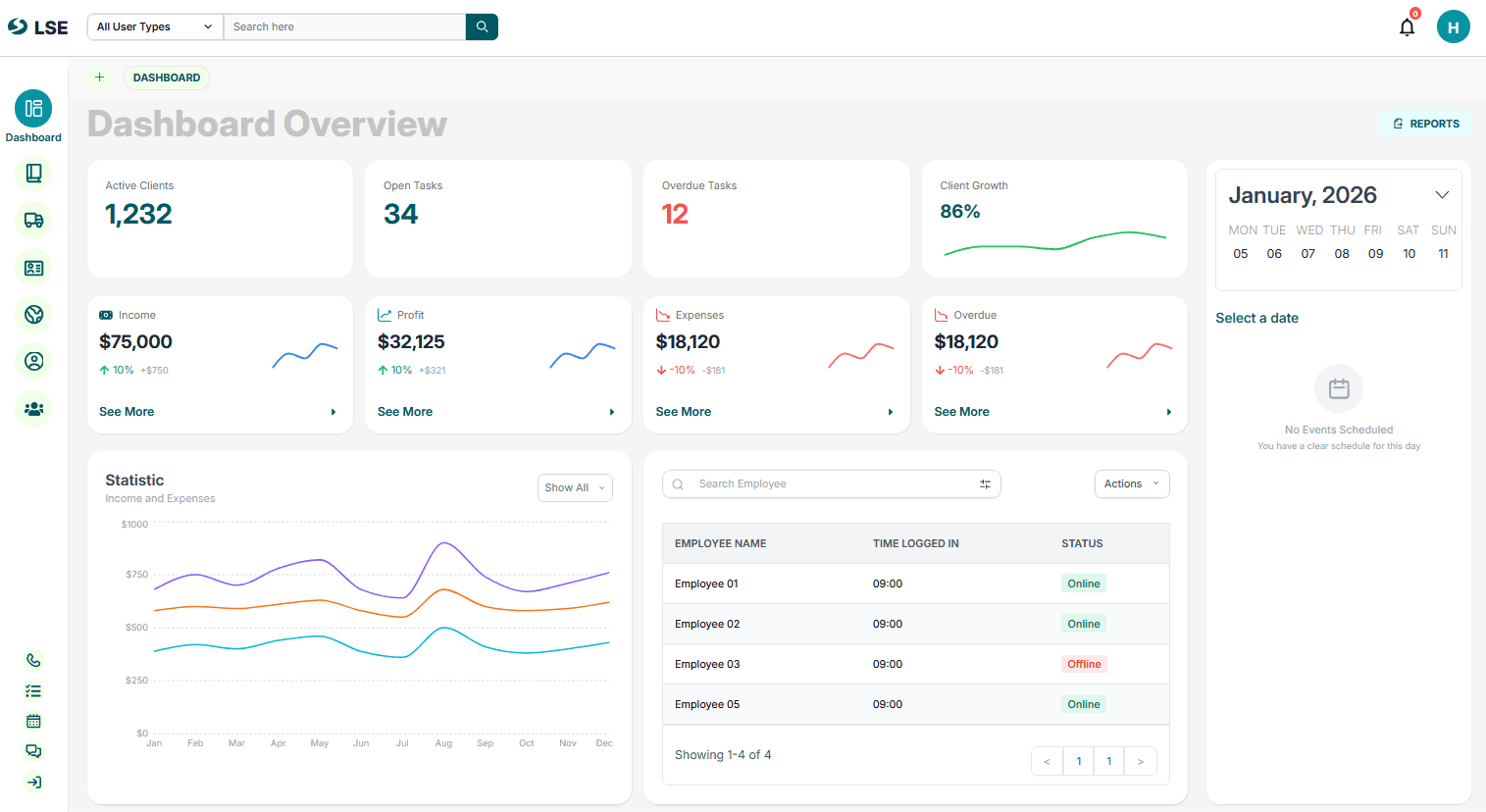The height and width of the screenshot is (812, 1486).
Task: Click the Employee 05 name cell
Action: [x=707, y=704]
